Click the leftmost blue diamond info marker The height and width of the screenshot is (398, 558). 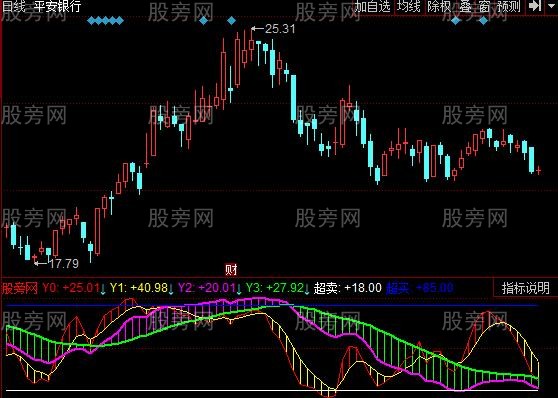(91, 21)
